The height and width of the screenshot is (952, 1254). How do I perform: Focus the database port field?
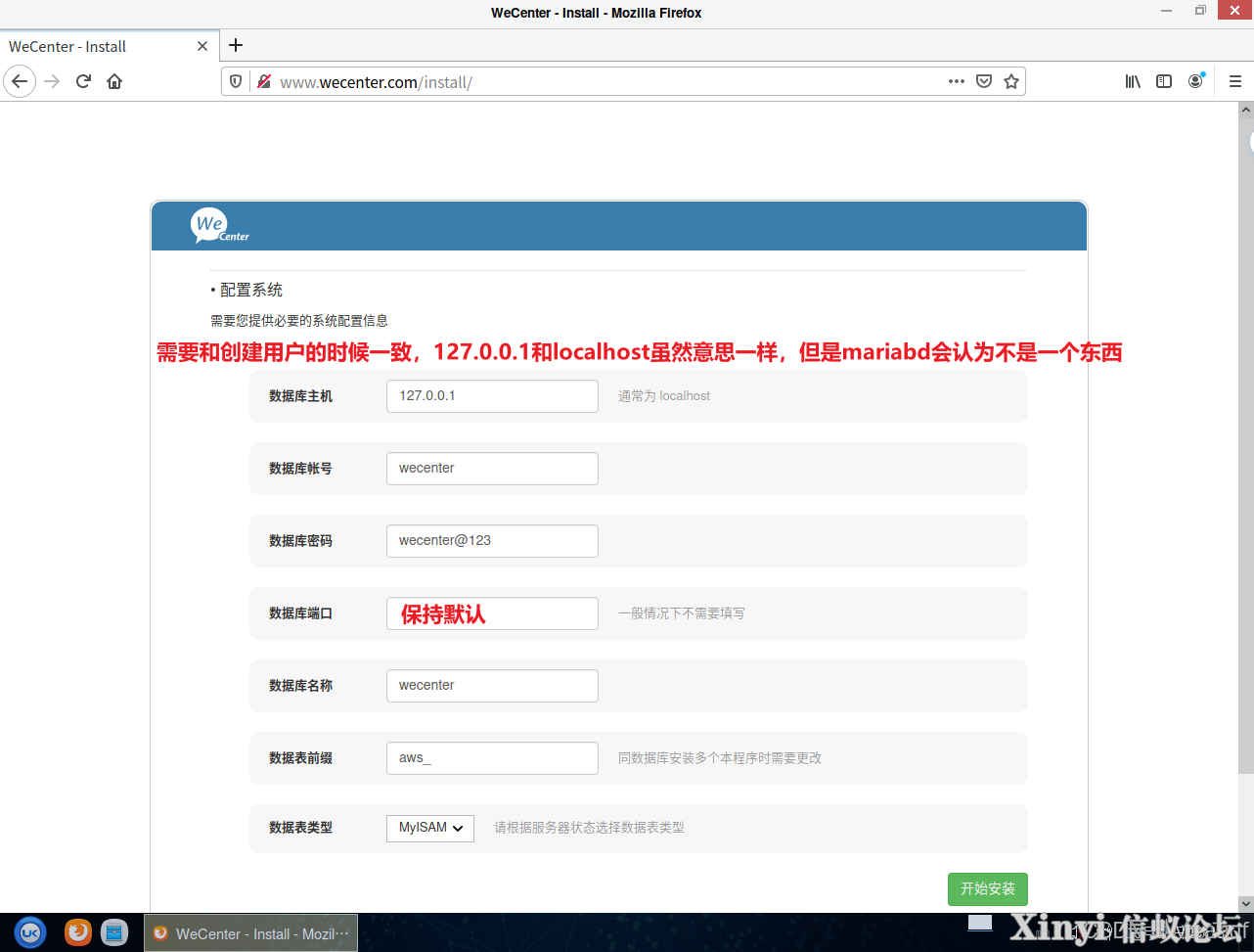492,613
